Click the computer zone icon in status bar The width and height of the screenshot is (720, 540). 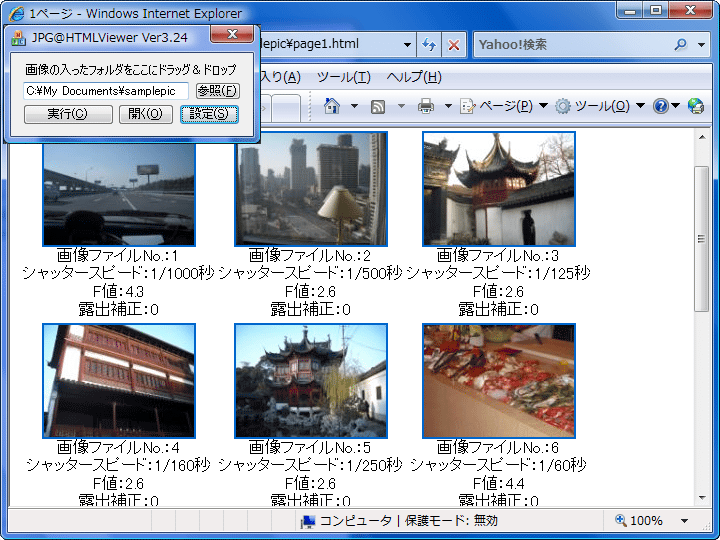tap(308, 521)
